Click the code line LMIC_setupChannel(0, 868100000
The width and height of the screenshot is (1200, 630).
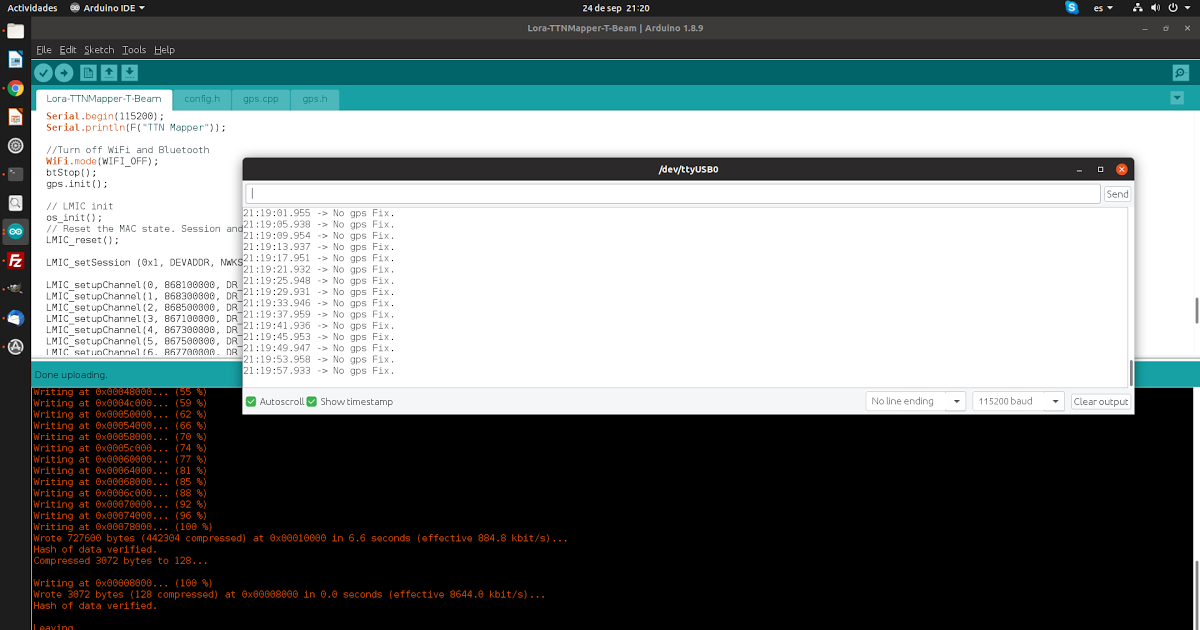click(144, 285)
